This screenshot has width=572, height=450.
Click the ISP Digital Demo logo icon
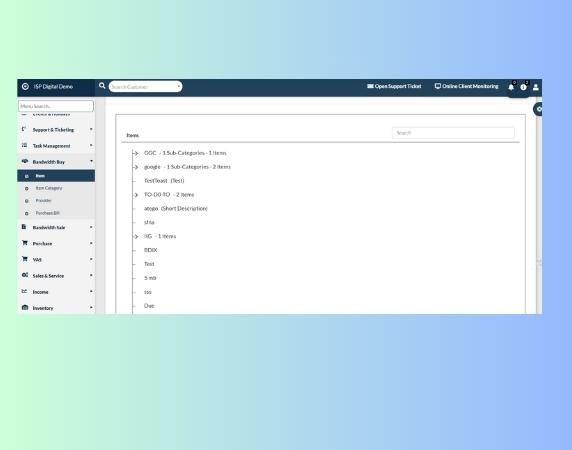click(25, 86)
